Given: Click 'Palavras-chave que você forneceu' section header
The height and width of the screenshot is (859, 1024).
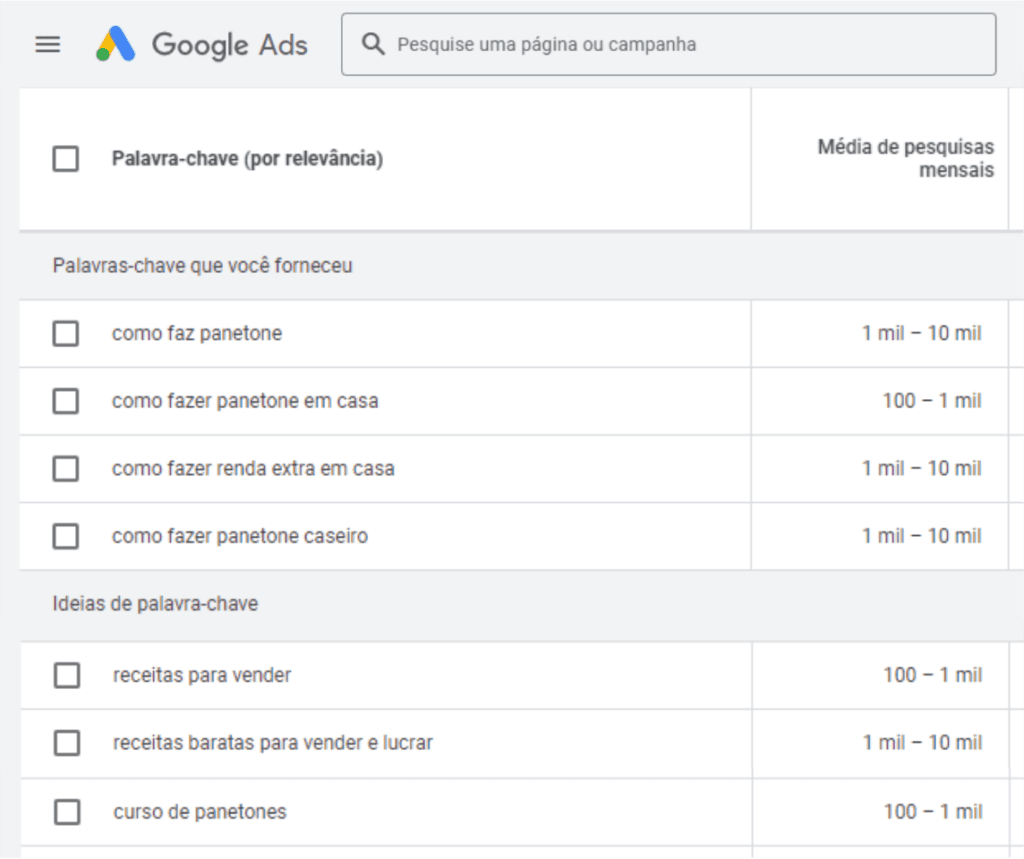Looking at the screenshot, I should coord(202,266).
